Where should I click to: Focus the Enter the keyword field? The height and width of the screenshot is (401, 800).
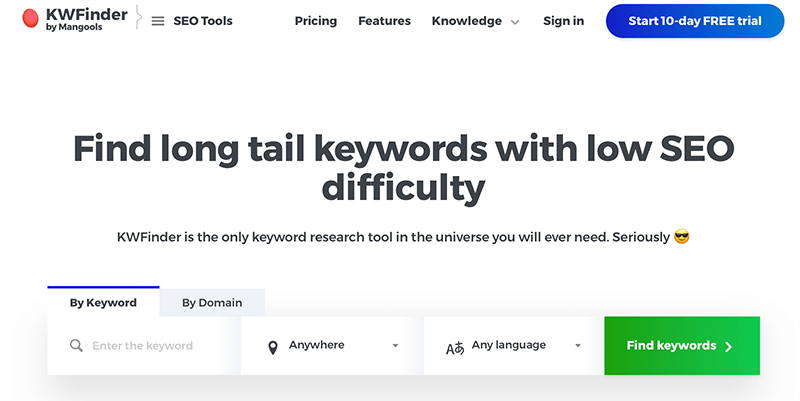(144, 346)
